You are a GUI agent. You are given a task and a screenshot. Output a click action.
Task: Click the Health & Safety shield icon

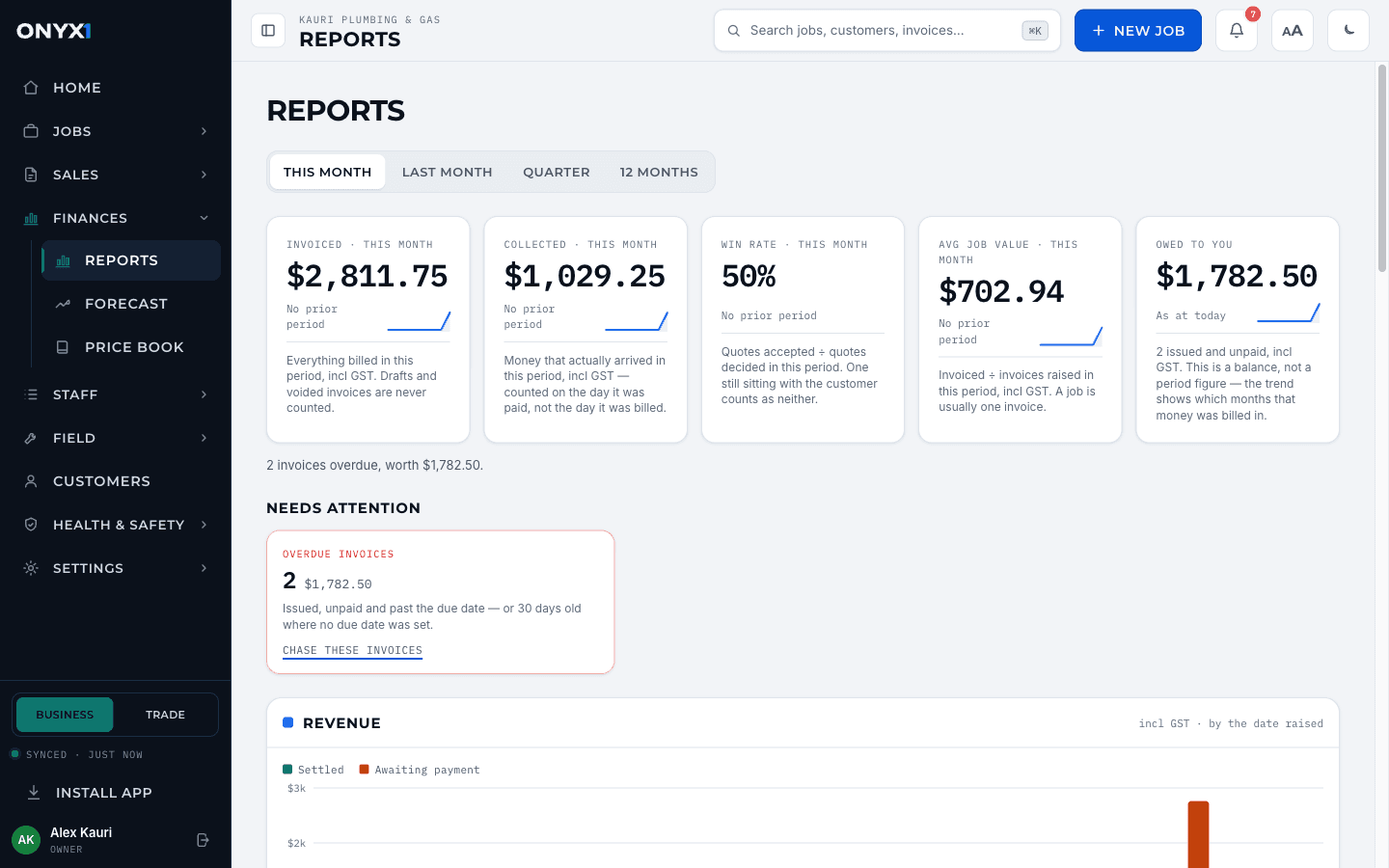click(x=31, y=525)
